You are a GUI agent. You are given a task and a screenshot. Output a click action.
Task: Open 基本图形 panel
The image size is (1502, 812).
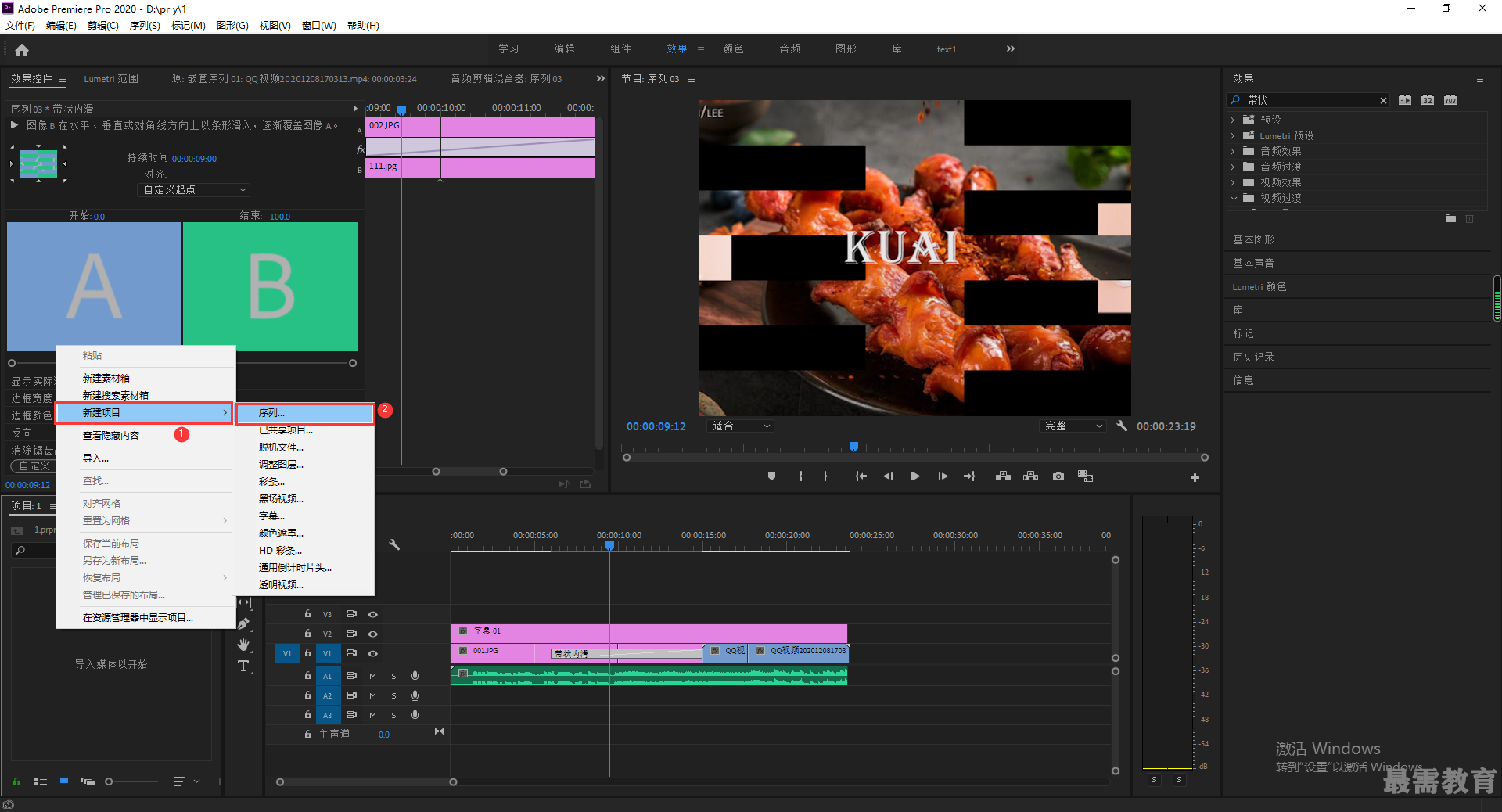click(x=1253, y=239)
